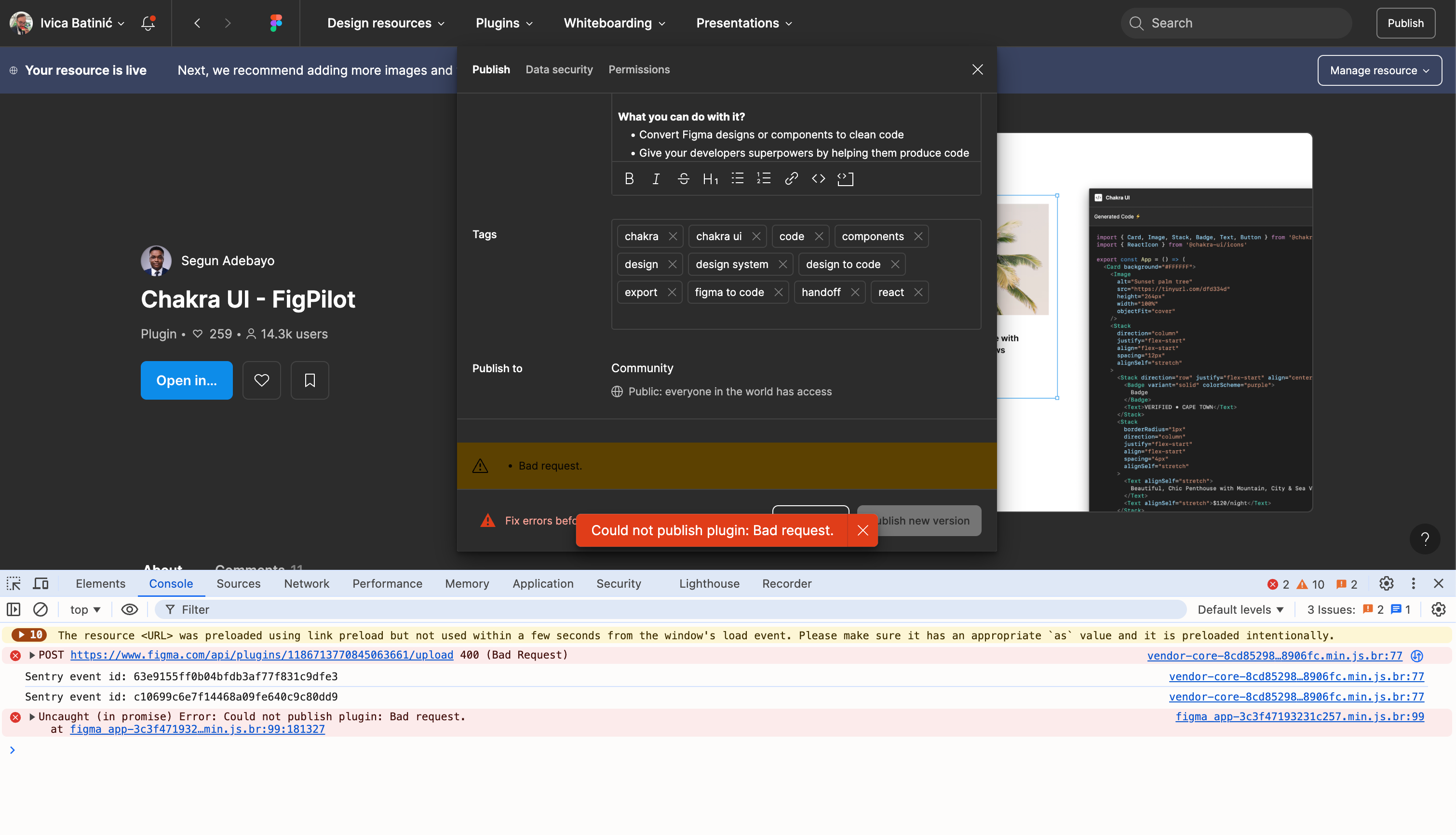Viewport: 1456px width, 835px height.
Task: Remove the design tag
Action: point(672,264)
